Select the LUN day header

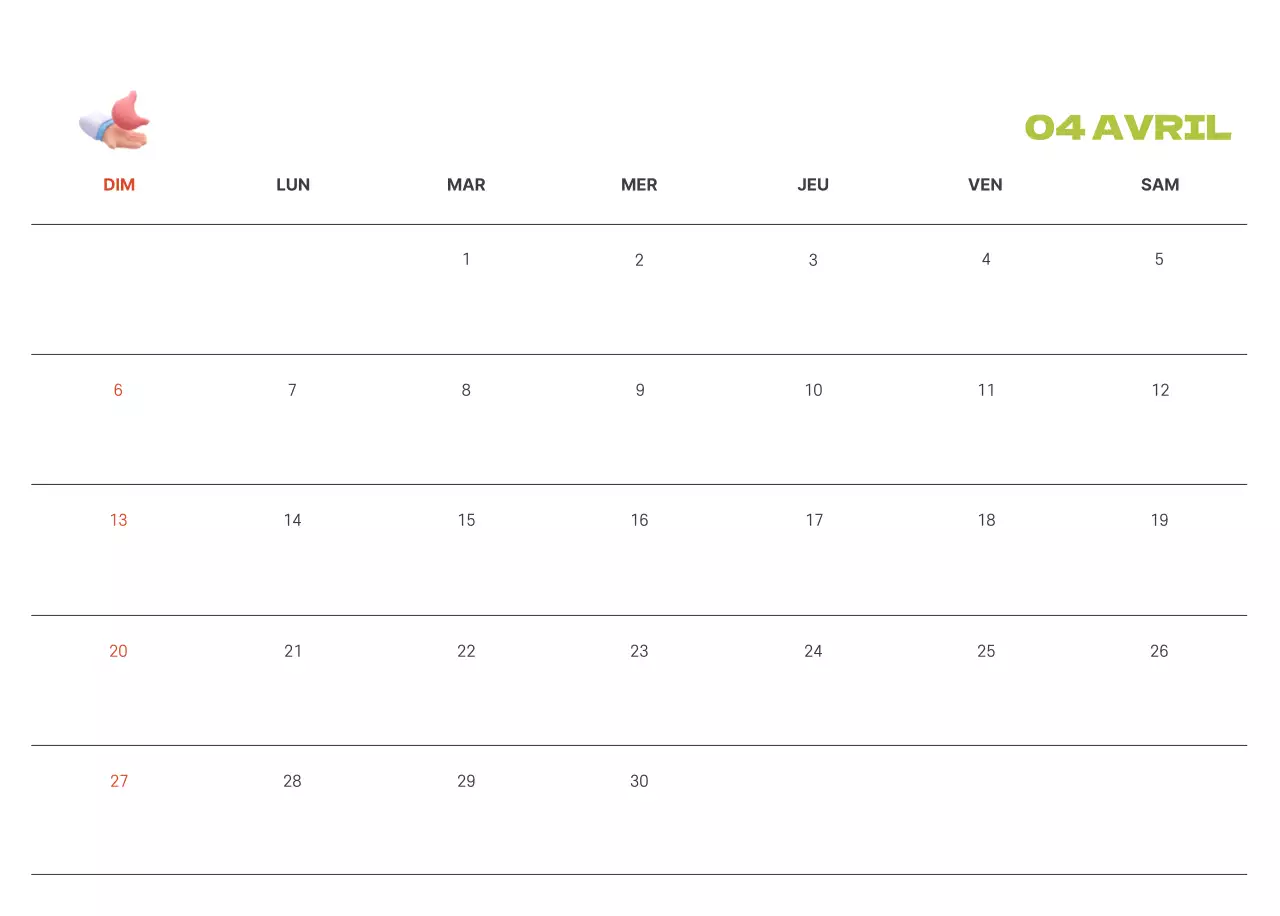pyautogui.click(x=293, y=185)
